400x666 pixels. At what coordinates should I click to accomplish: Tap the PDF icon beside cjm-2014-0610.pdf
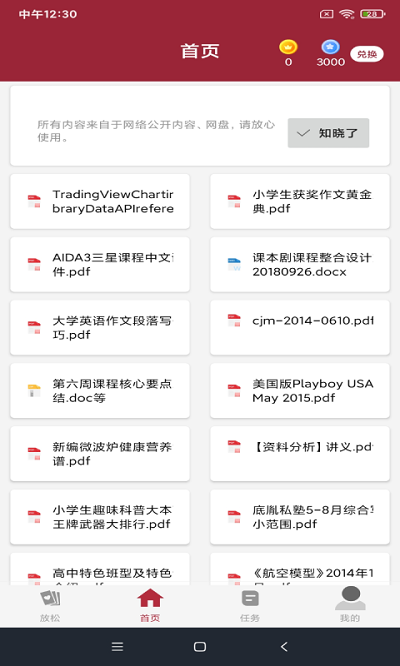click(x=234, y=320)
